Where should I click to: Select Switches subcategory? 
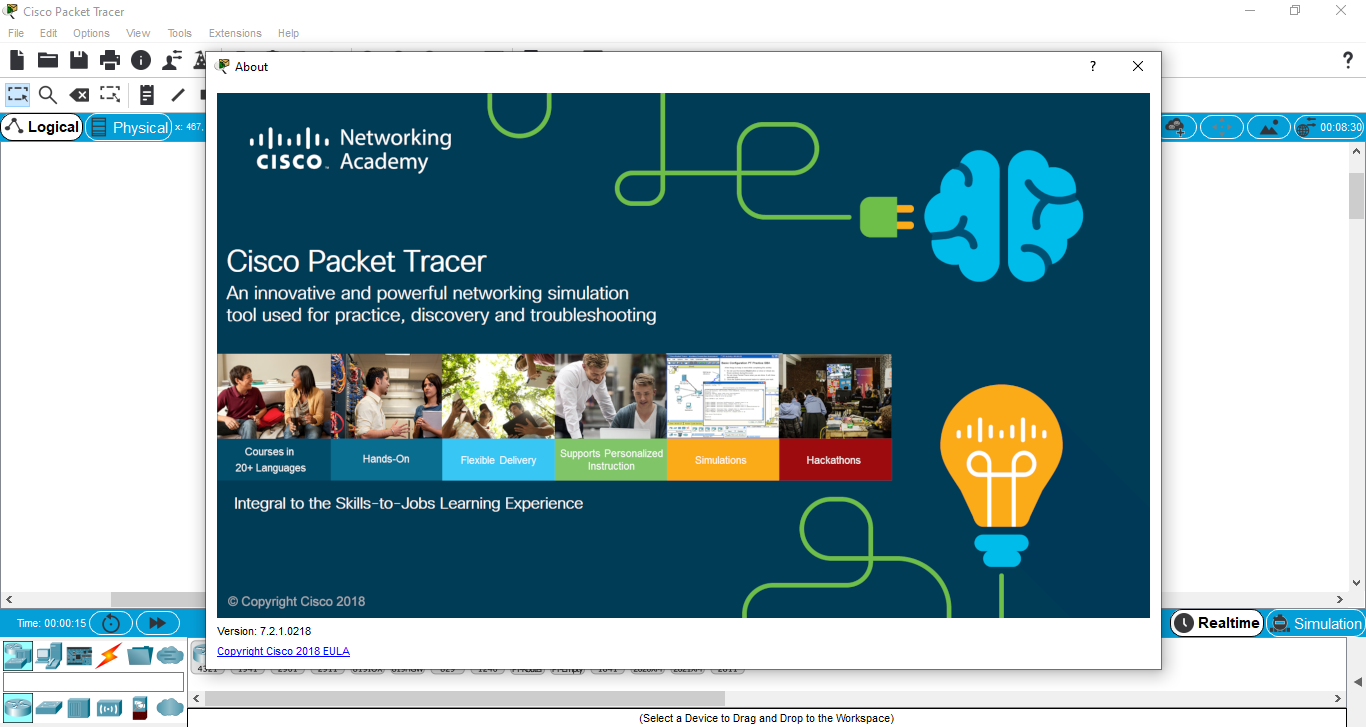pyautogui.click(x=49, y=707)
